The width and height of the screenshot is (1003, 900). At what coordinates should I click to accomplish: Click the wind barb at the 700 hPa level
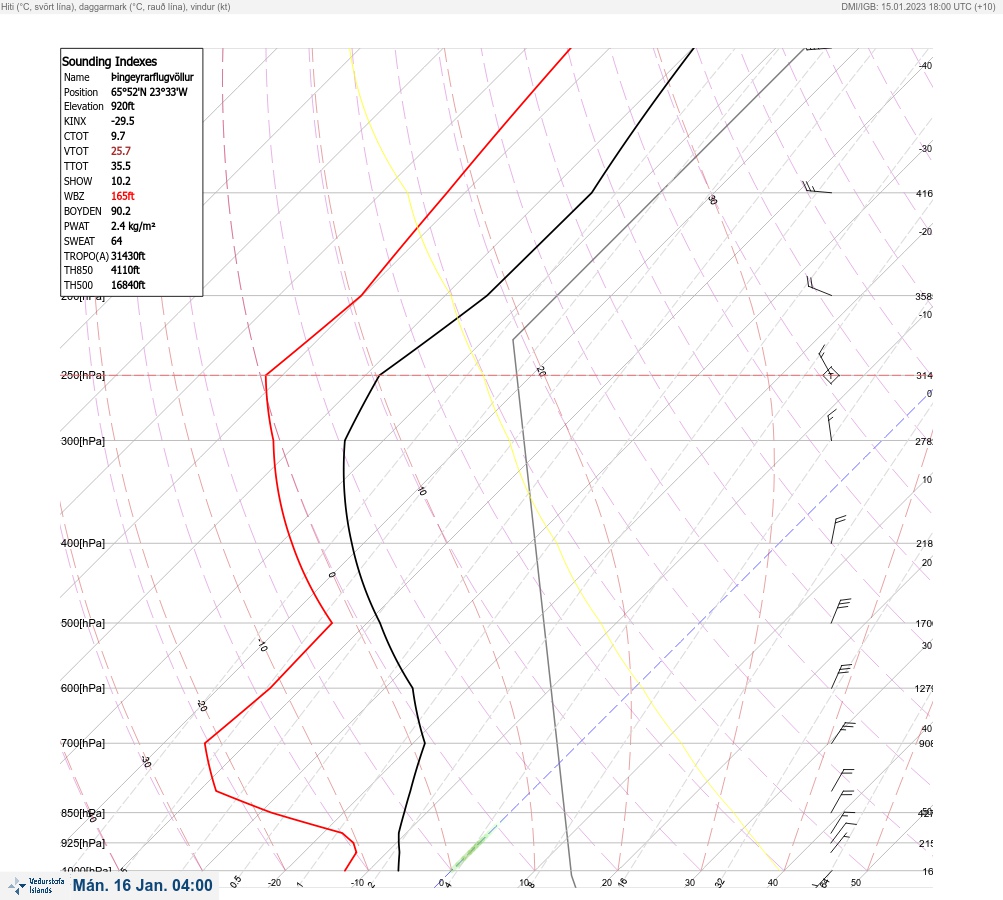[x=843, y=732]
